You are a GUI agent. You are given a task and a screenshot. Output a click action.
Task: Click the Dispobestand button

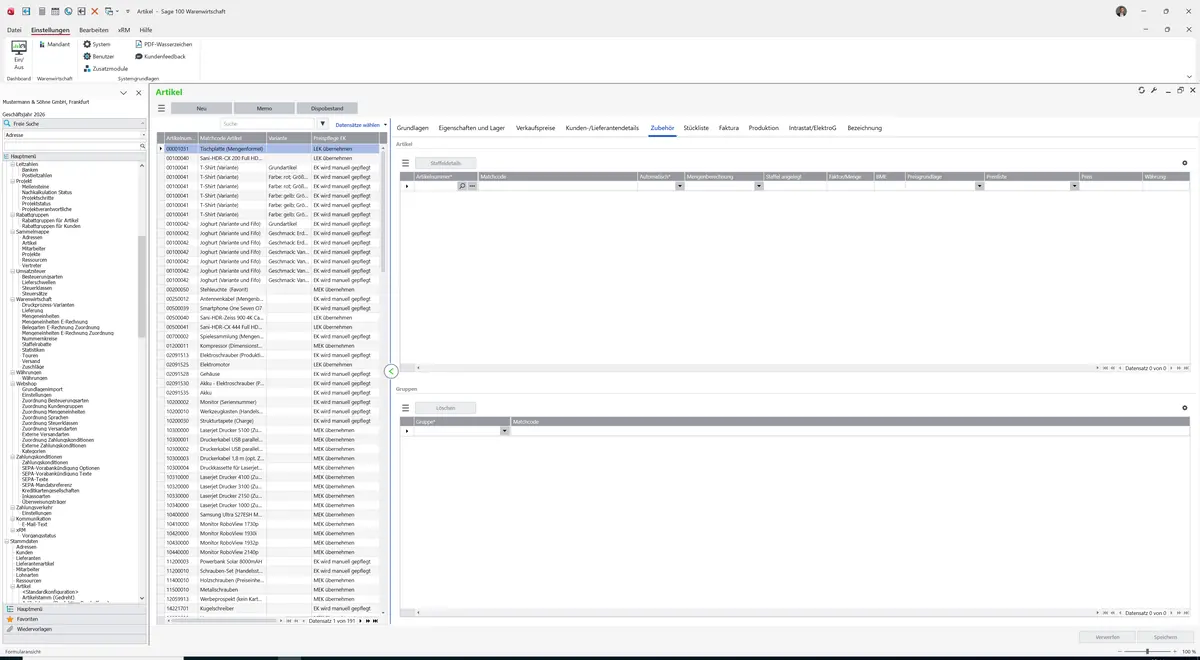coord(327,108)
